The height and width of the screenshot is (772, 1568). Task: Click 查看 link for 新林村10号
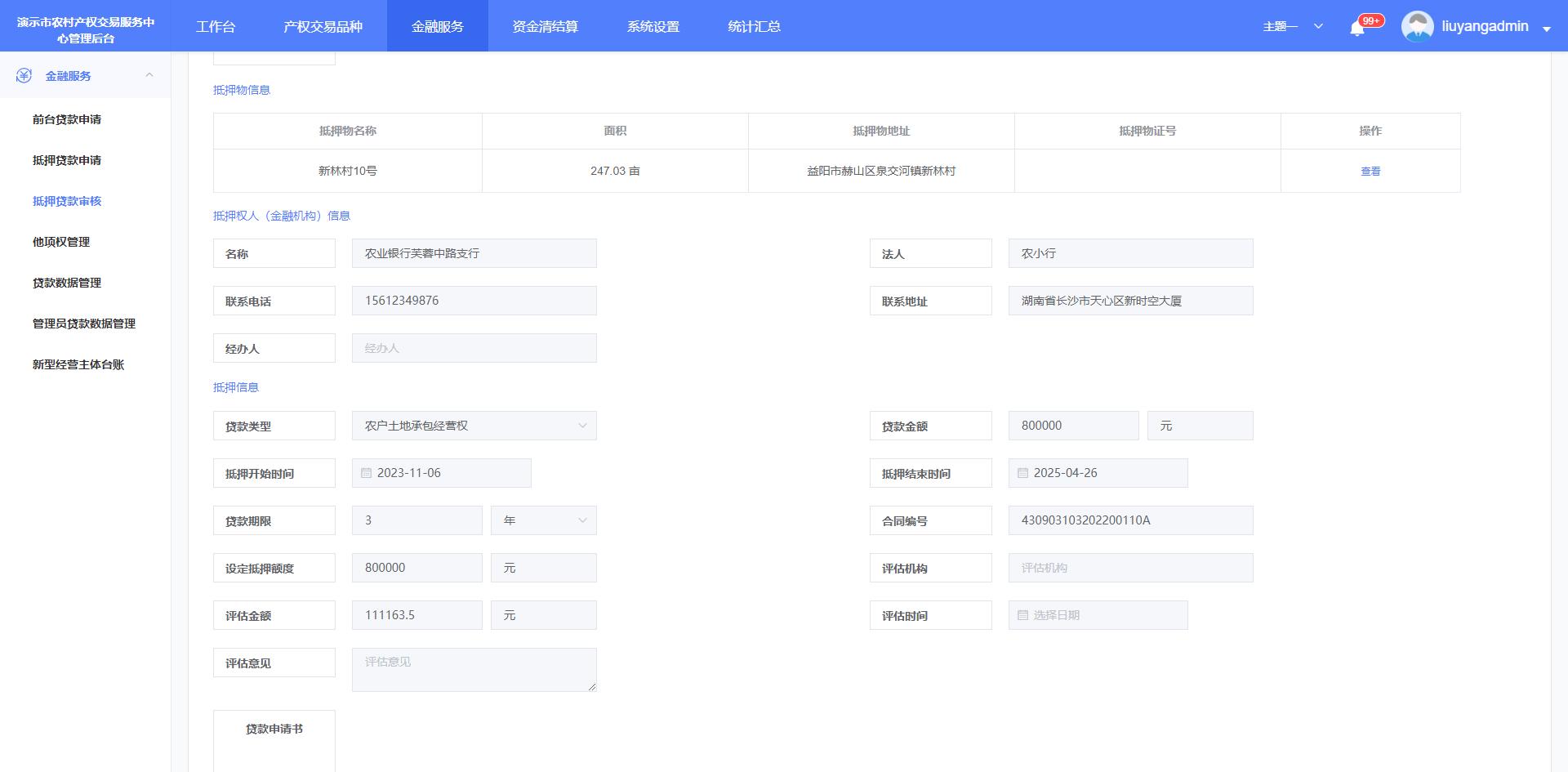[1370, 172]
